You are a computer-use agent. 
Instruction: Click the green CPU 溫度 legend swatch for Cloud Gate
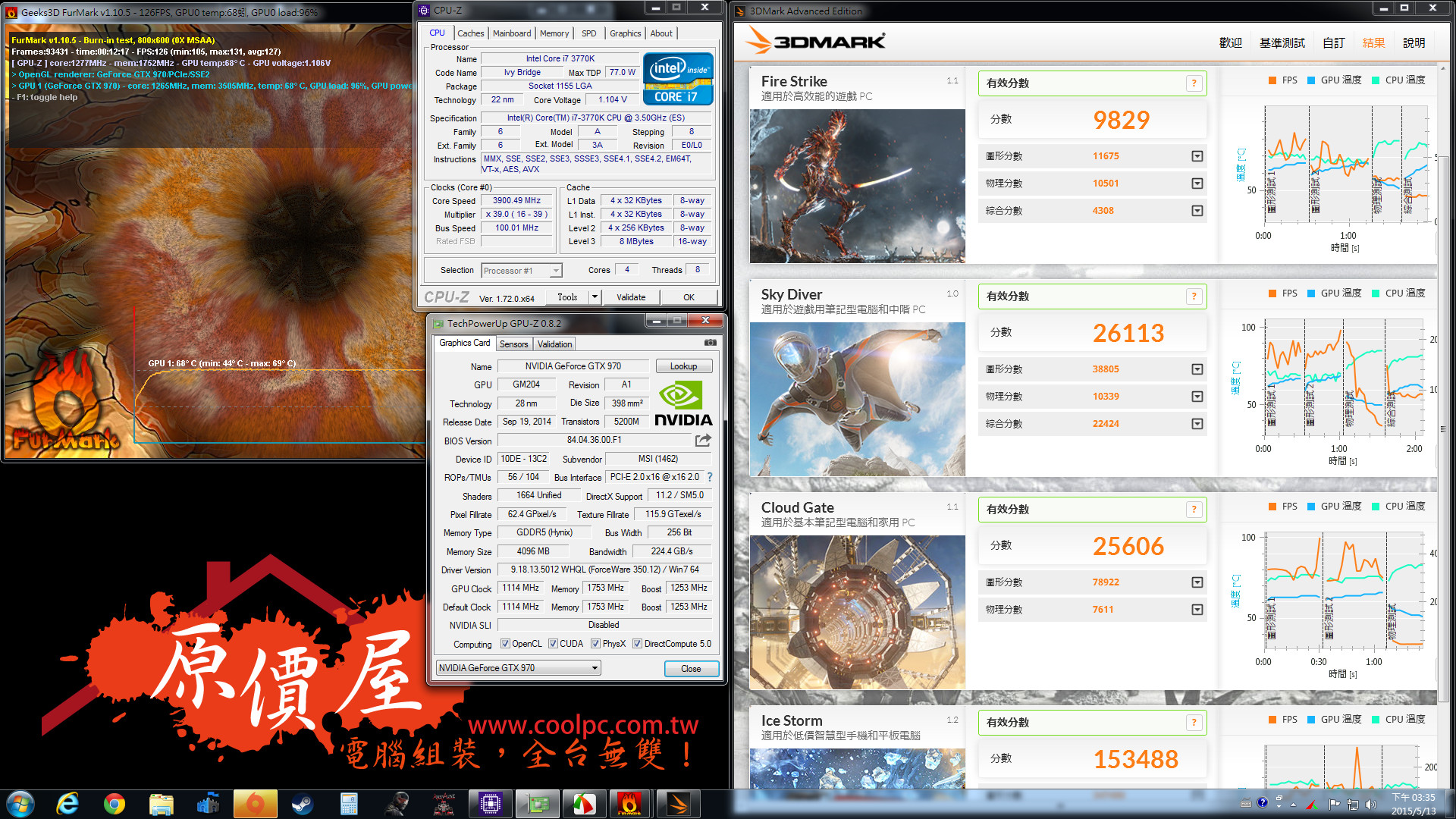point(1375,507)
